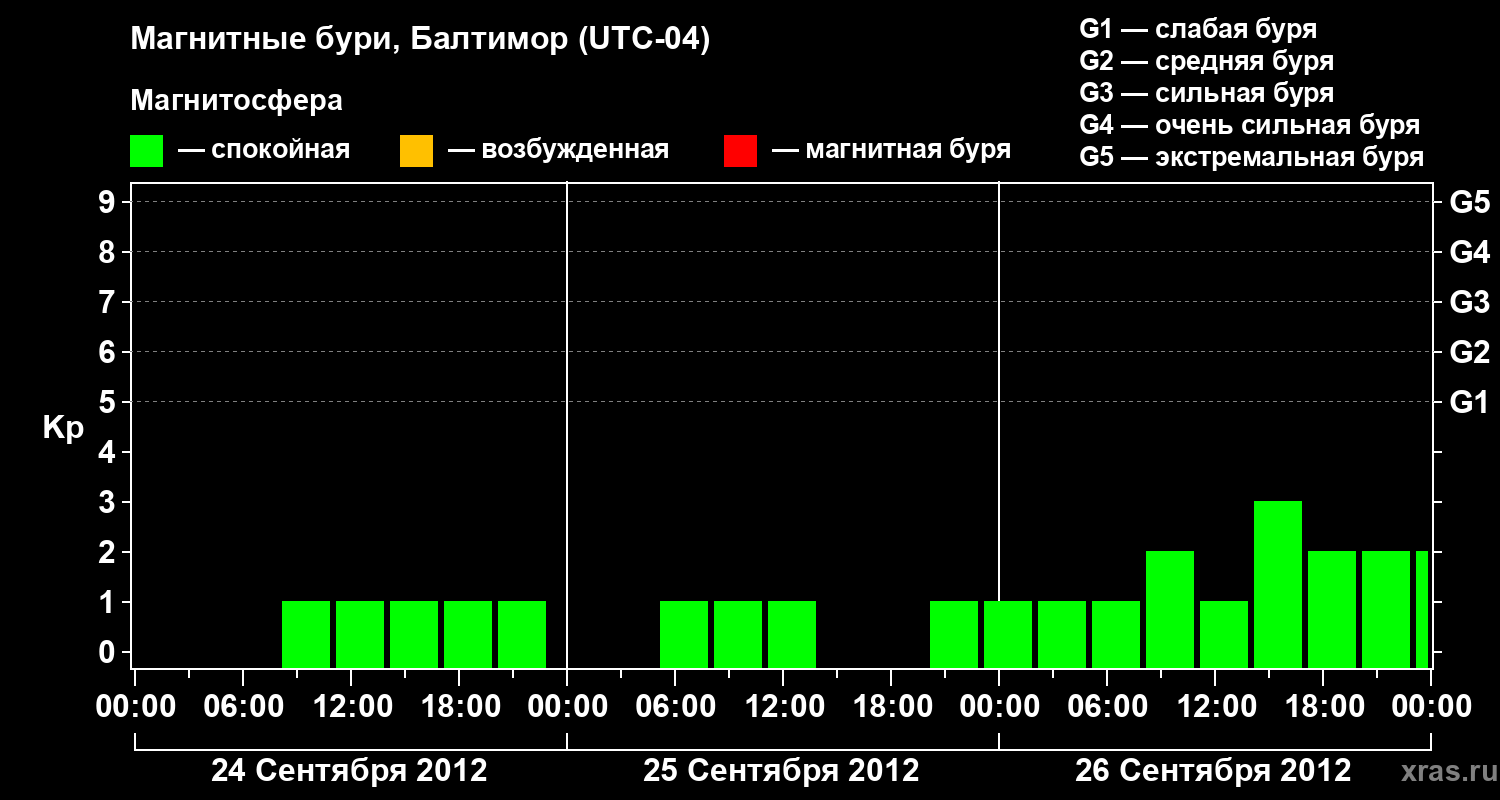Click the right-axis label G3
1500x800 pixels.
pos(1469,302)
